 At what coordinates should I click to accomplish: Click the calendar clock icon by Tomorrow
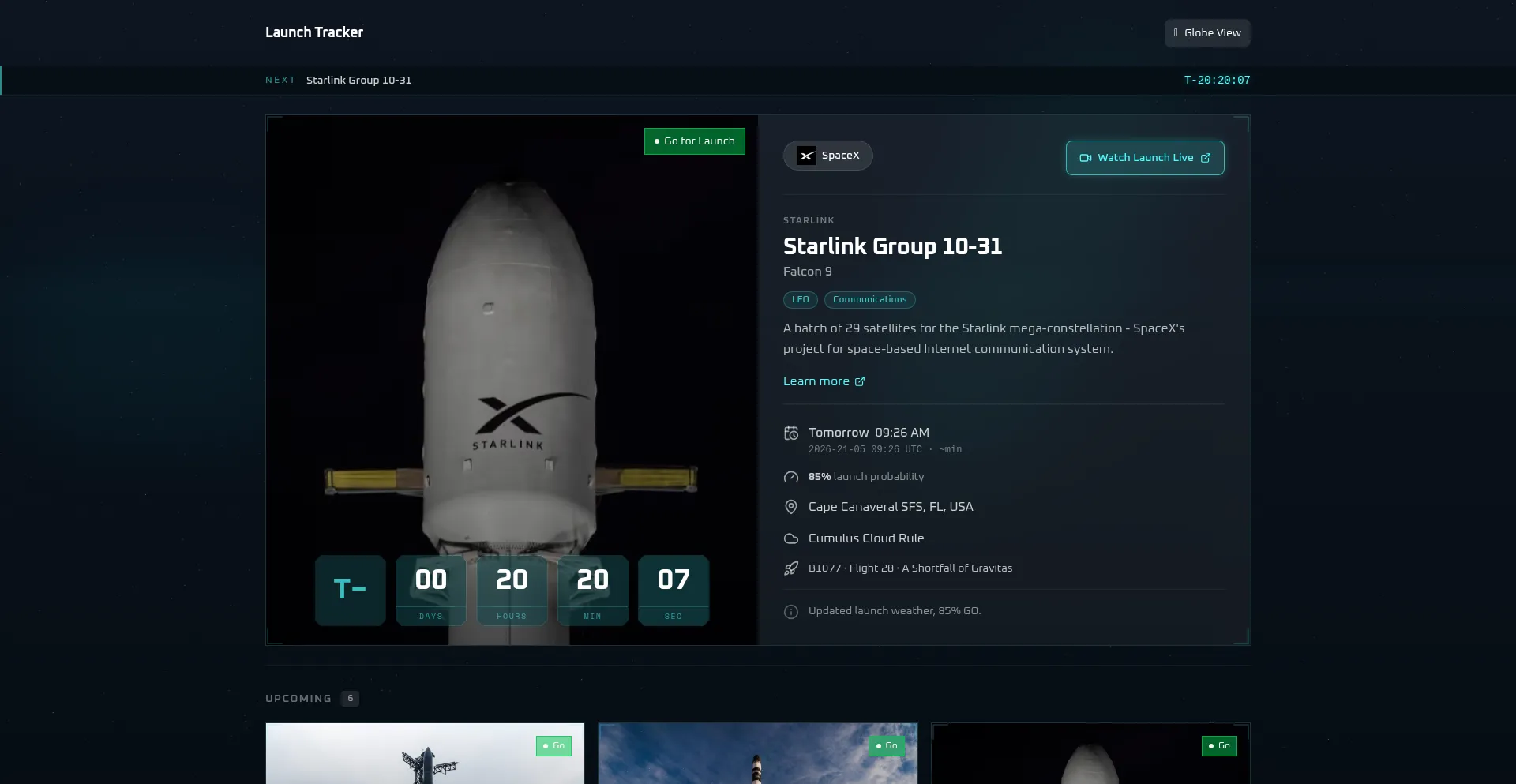[791, 433]
